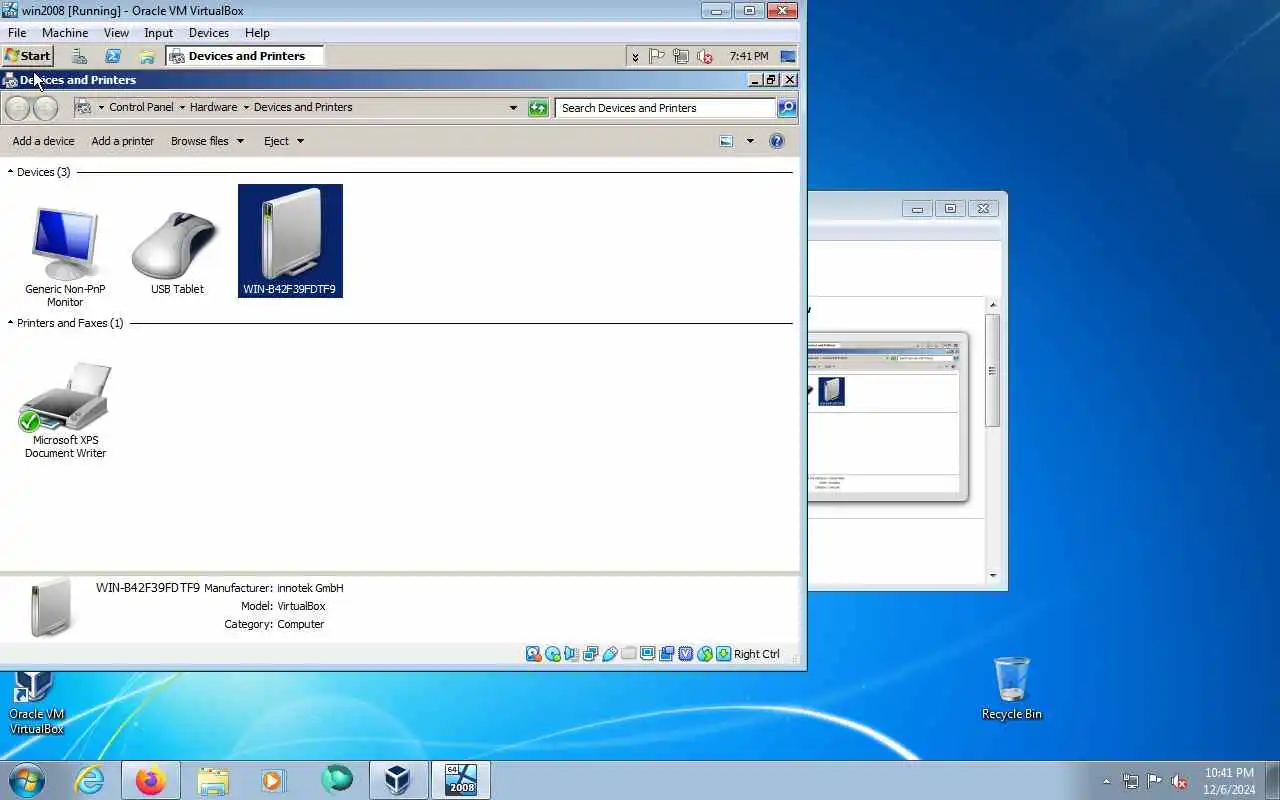Screen dimensions: 1280x800
Task: Open Browse files dropdown
Action: (x=207, y=141)
